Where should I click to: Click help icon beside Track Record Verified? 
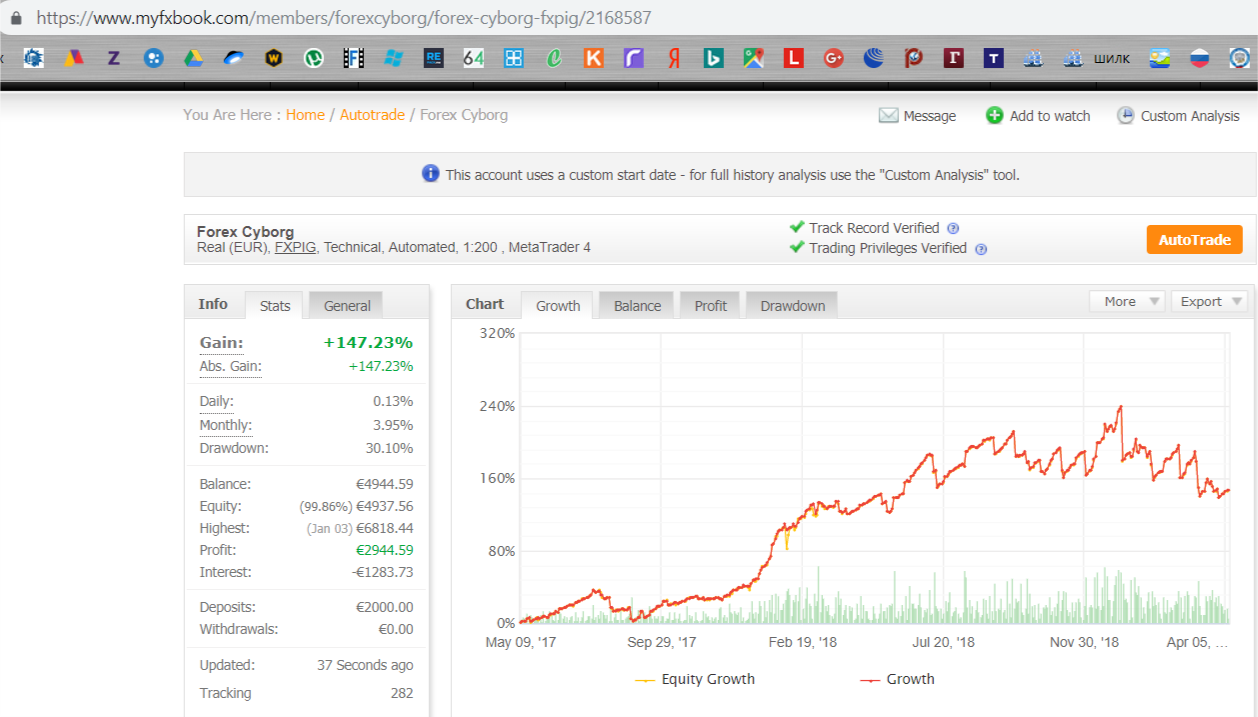953,228
